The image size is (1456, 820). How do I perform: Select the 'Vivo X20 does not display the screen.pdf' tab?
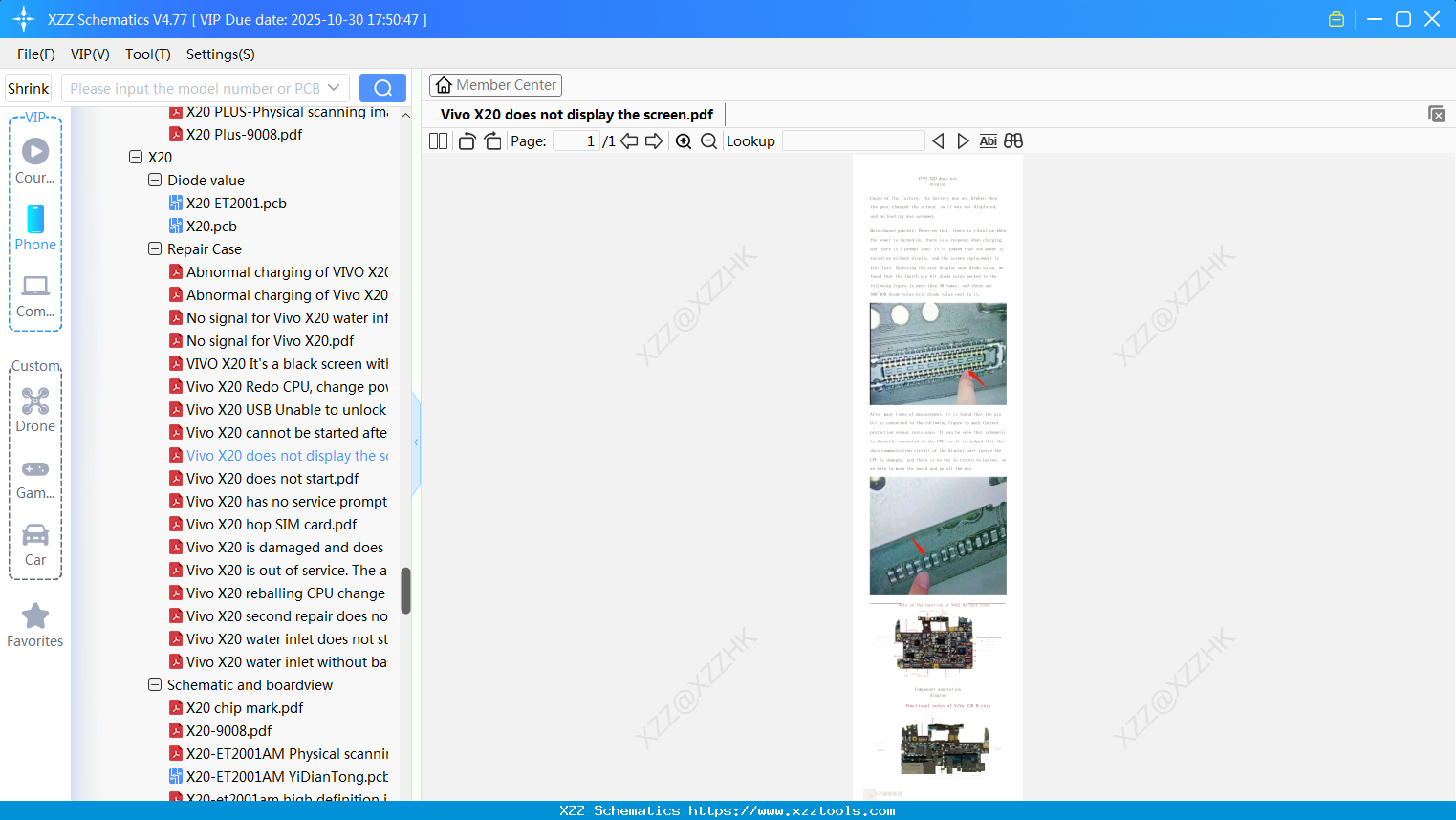[576, 115]
